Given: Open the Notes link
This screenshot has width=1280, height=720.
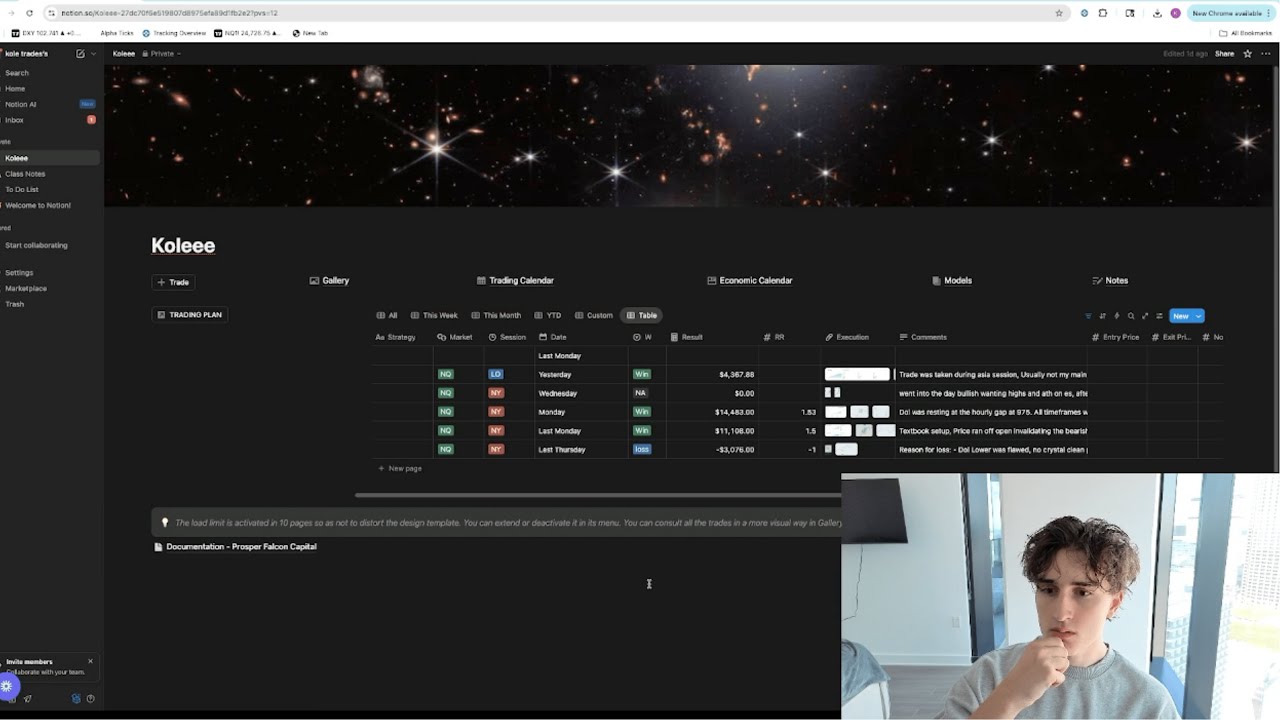Looking at the screenshot, I should click(x=1110, y=281).
